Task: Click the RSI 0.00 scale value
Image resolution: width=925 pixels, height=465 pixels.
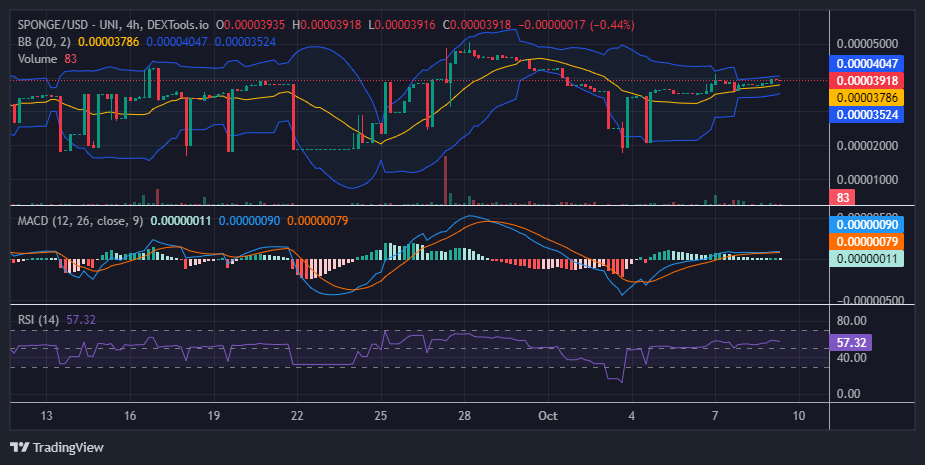Action: pos(848,394)
